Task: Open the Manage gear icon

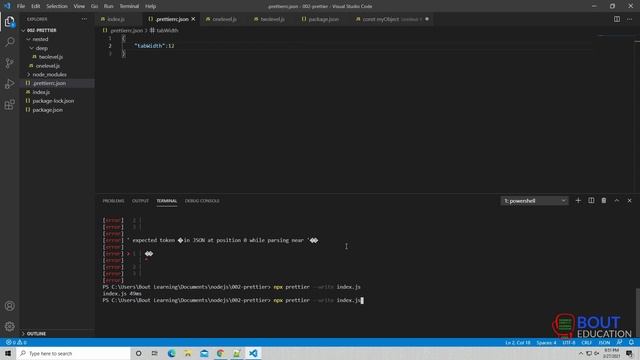Action: [9, 326]
